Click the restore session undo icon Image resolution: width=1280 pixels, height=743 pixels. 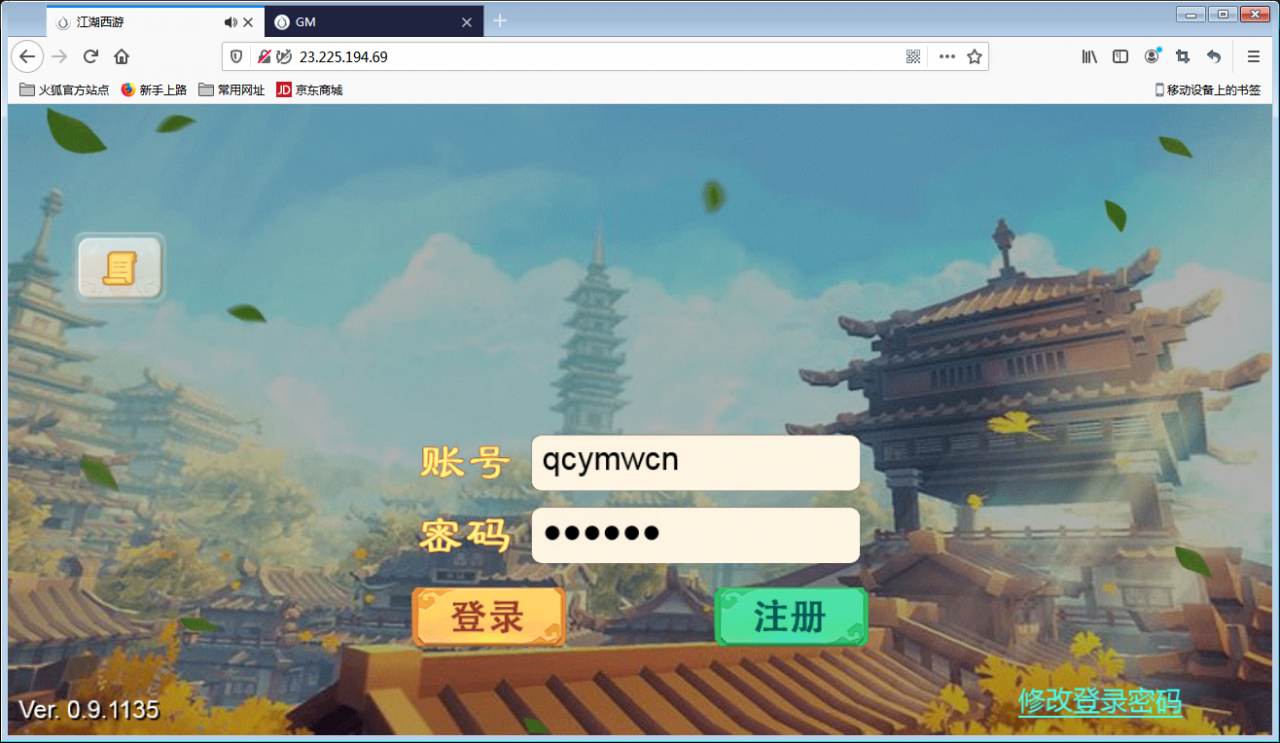pos(1213,57)
